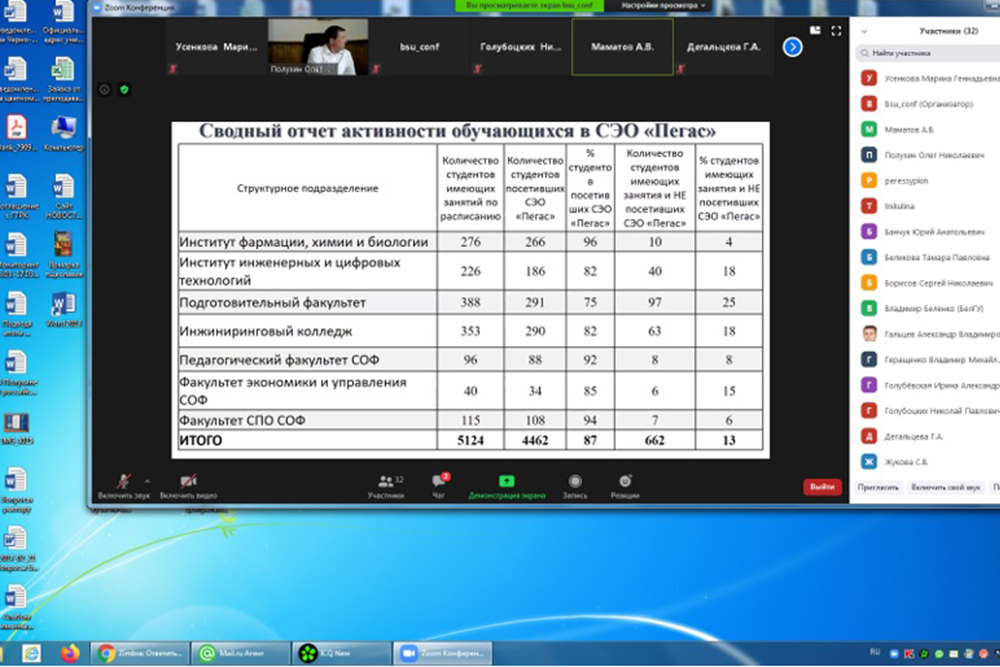The image size is (1000, 667).
Task: Click the meeting info icon beside shield
Action: [x=104, y=89]
